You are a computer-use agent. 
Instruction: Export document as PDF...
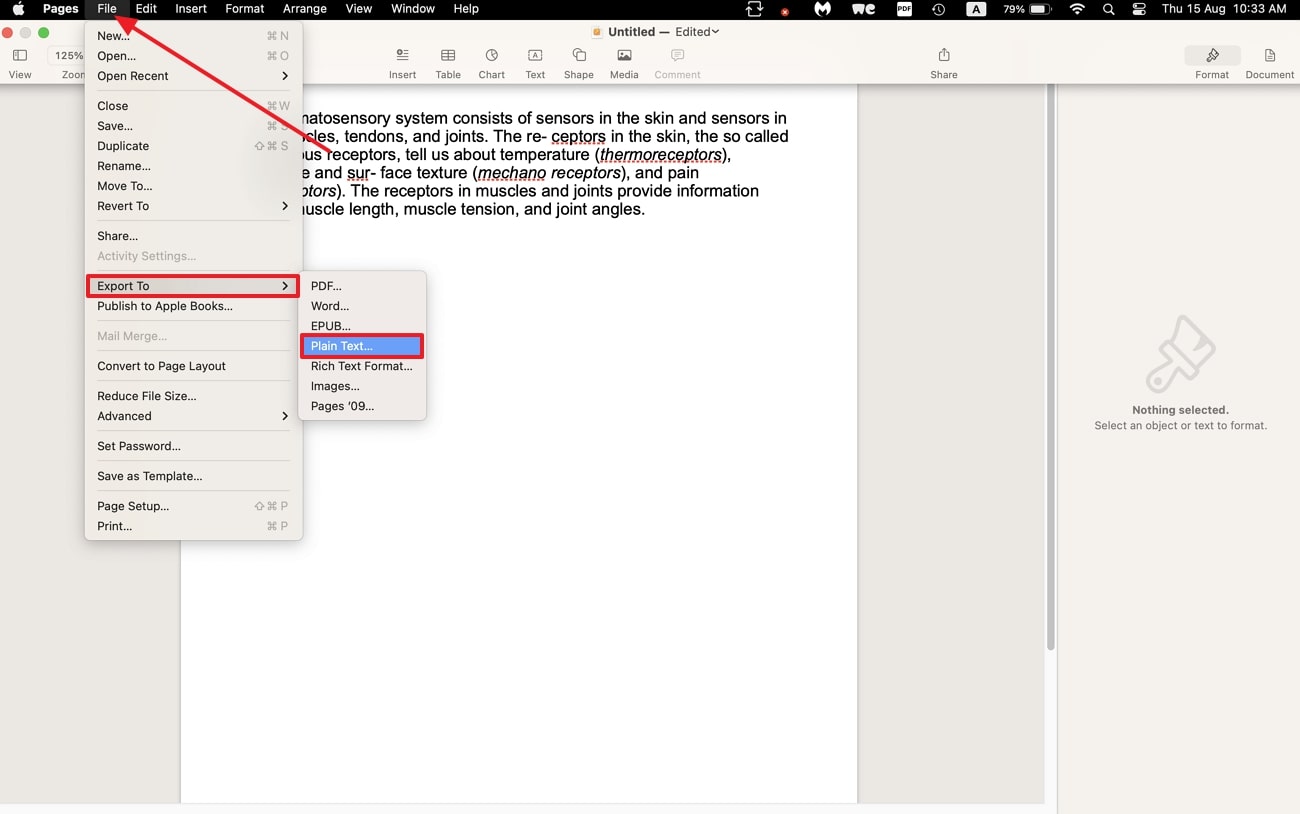point(362,286)
